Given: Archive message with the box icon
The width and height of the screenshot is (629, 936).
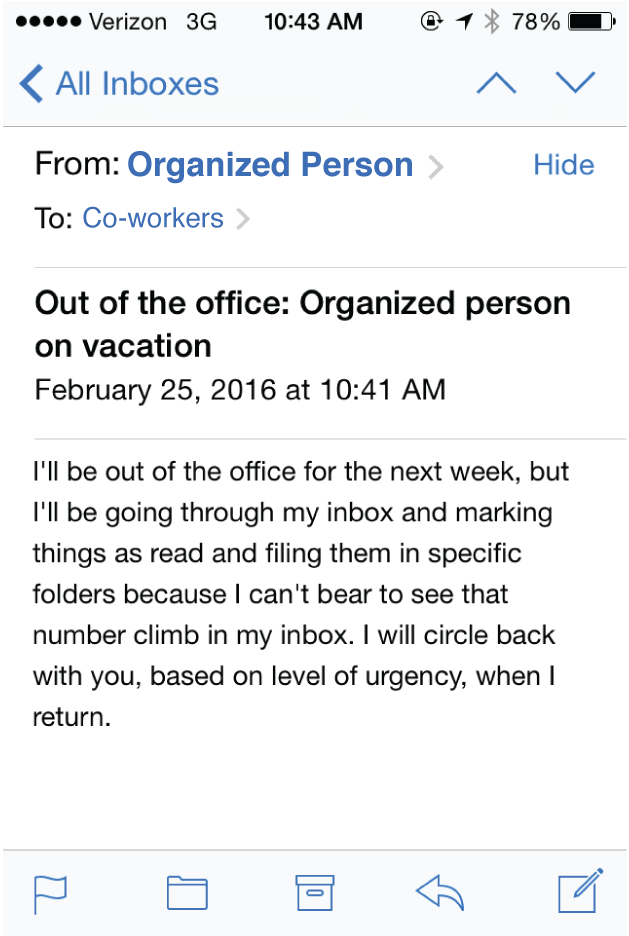Looking at the screenshot, I should (x=315, y=893).
